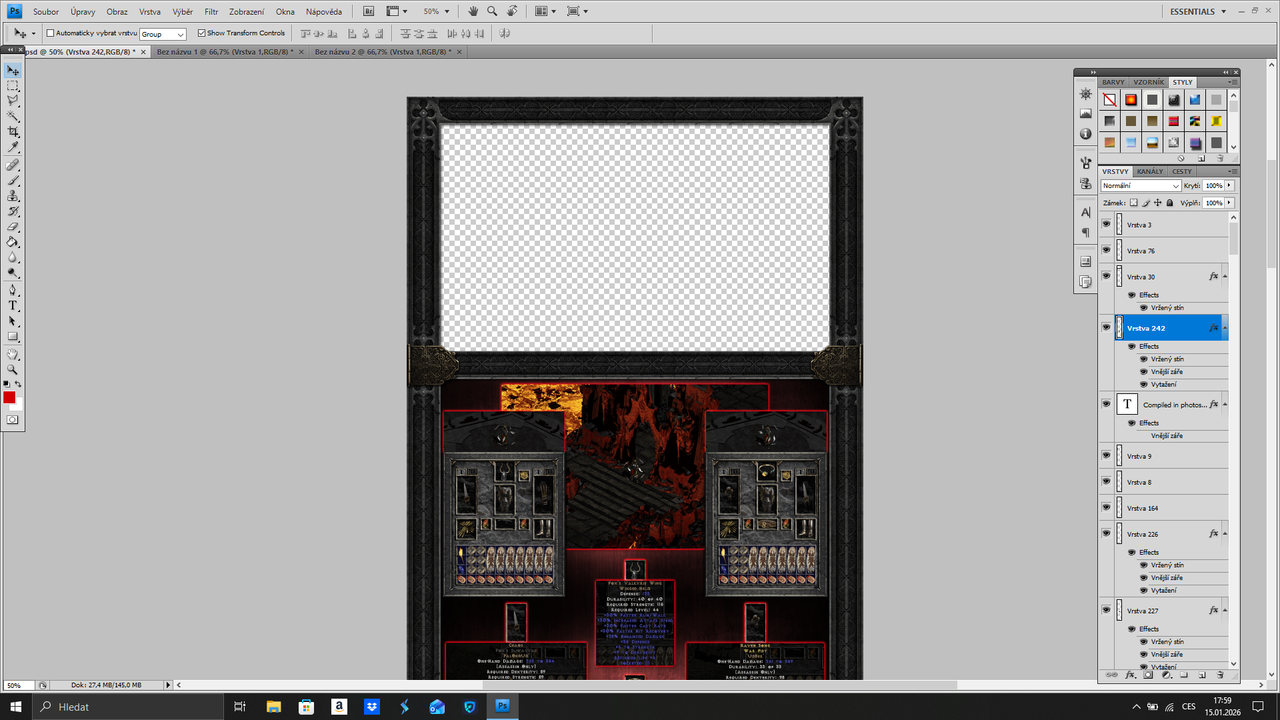Open the Character panel icon
Image resolution: width=1280 pixels, height=720 pixels.
[1086, 212]
